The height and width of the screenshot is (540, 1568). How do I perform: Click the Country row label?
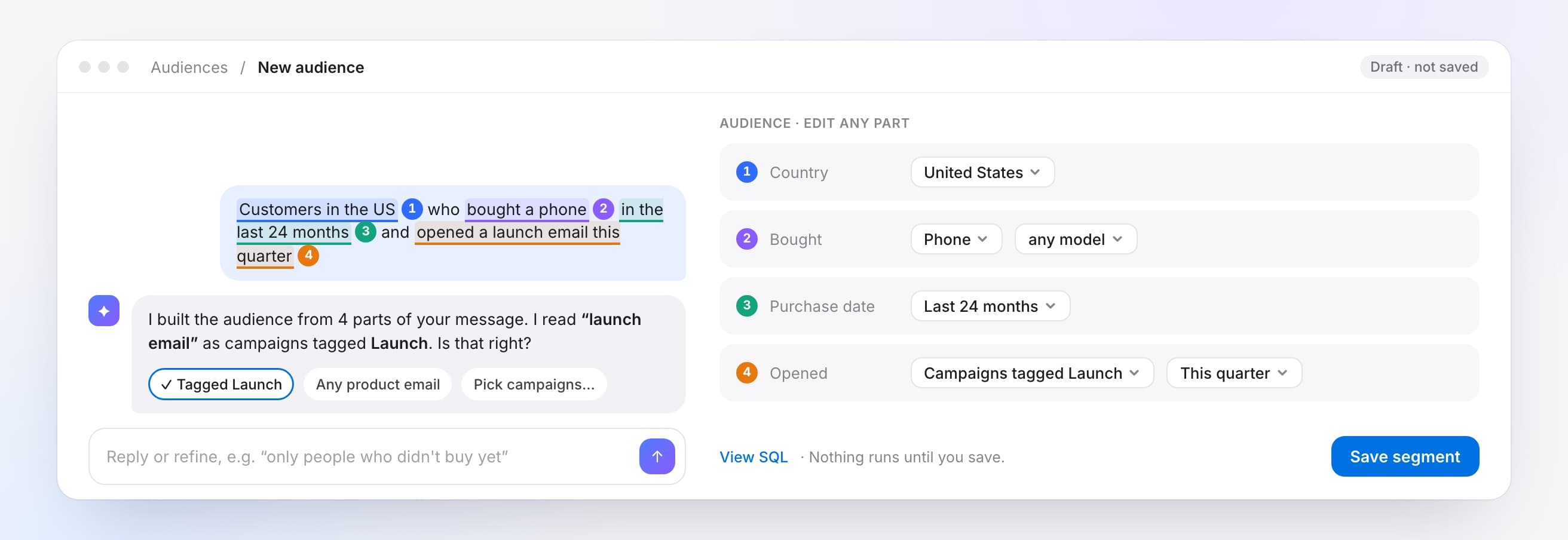(798, 172)
